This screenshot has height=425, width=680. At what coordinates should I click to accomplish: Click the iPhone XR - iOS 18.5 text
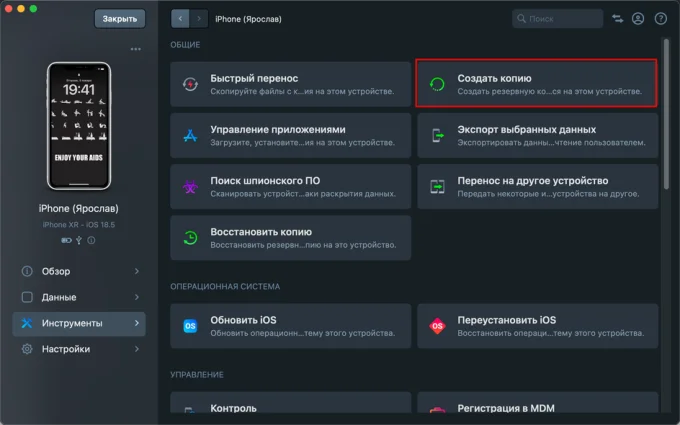(x=78, y=225)
